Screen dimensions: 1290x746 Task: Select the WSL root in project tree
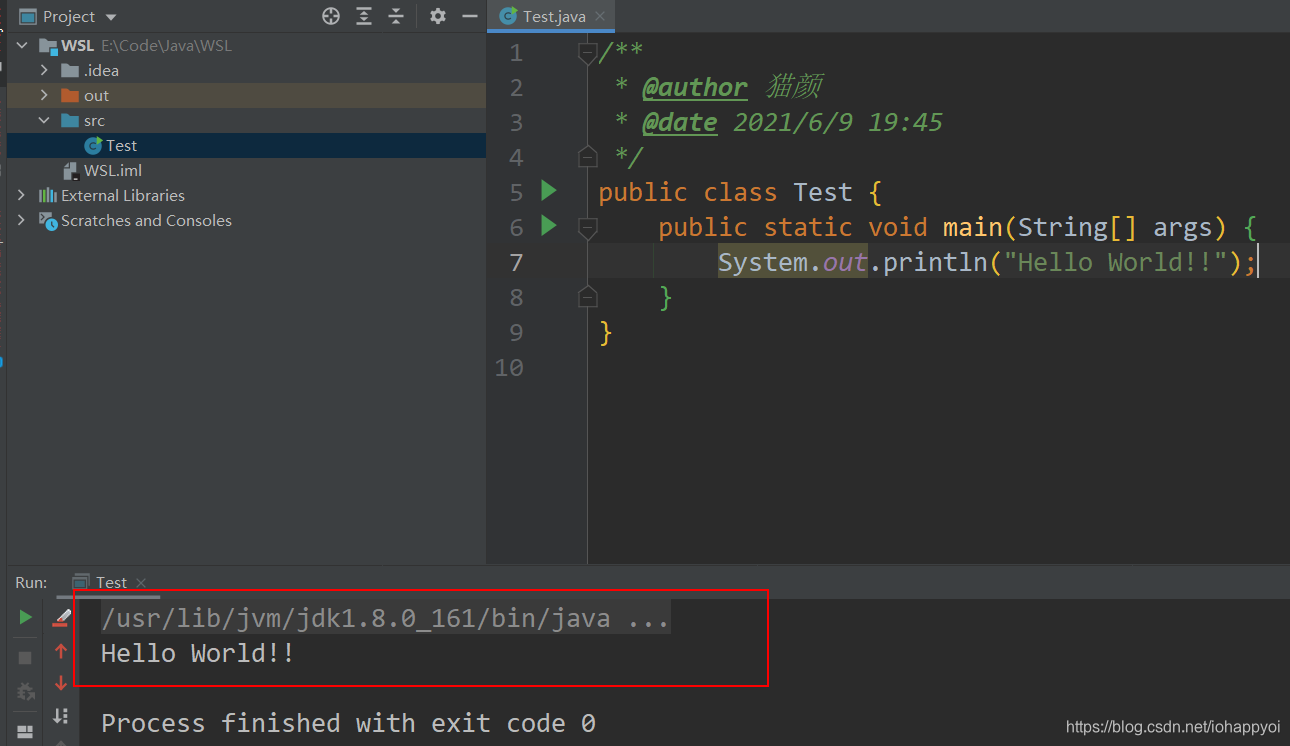[246, 46]
